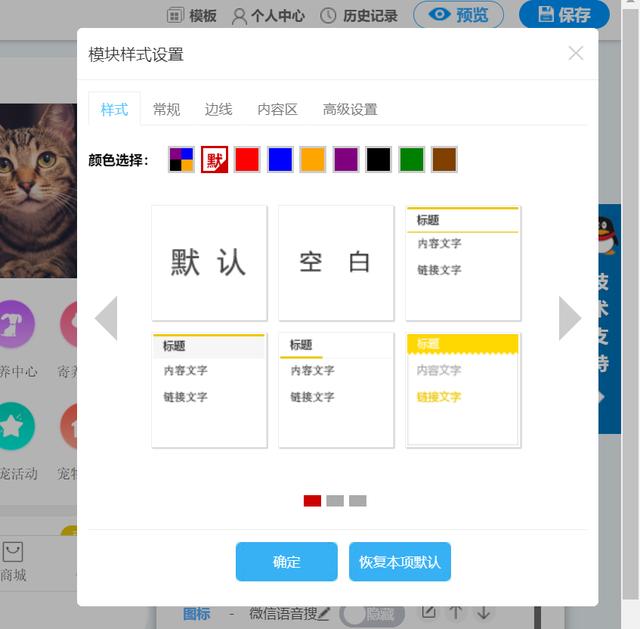Switch to the 样式 tab
The image size is (640, 629).
tap(114, 109)
